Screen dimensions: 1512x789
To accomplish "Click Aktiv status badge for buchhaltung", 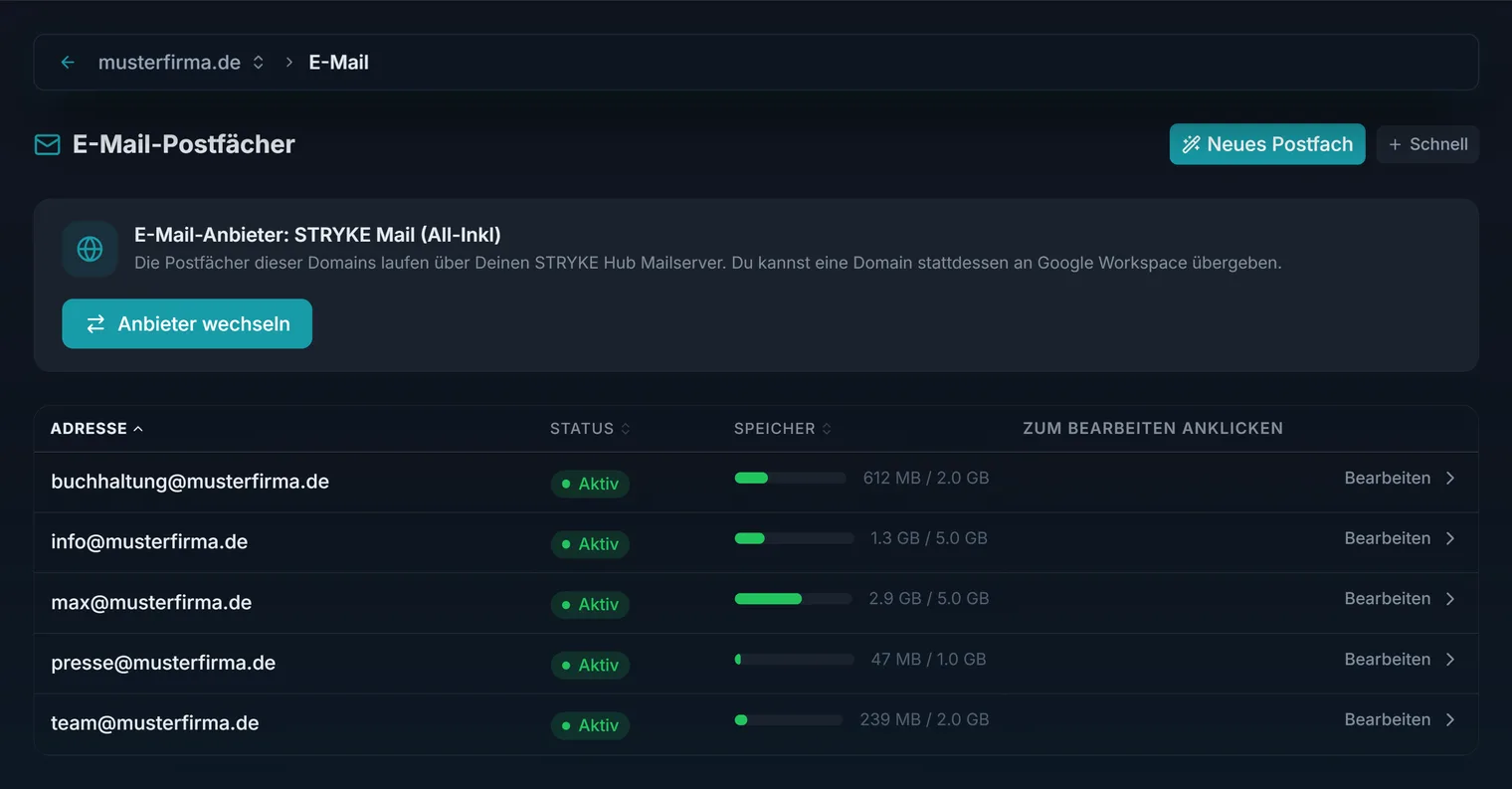I will click(x=590, y=484).
